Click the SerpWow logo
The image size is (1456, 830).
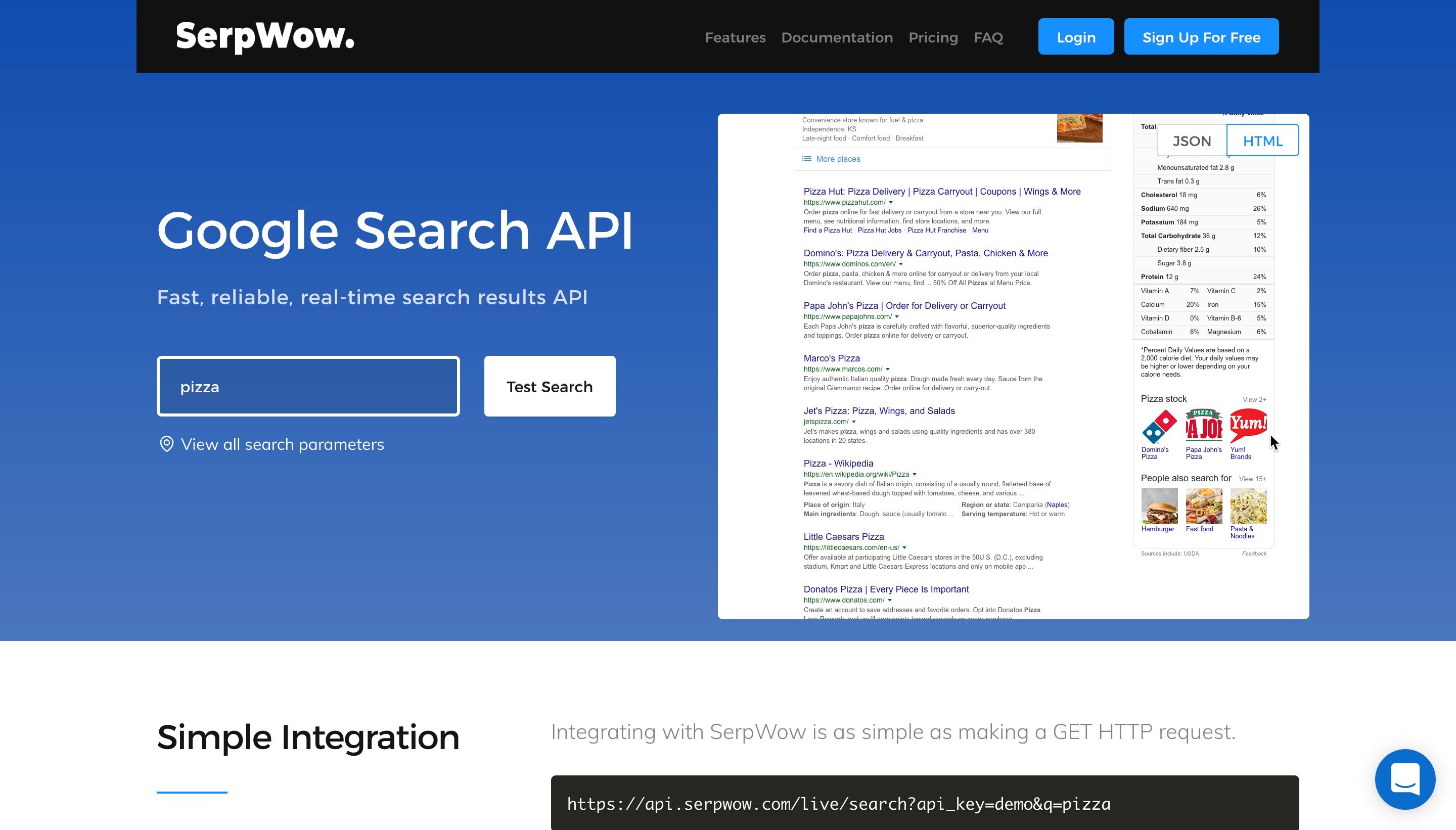tap(265, 37)
